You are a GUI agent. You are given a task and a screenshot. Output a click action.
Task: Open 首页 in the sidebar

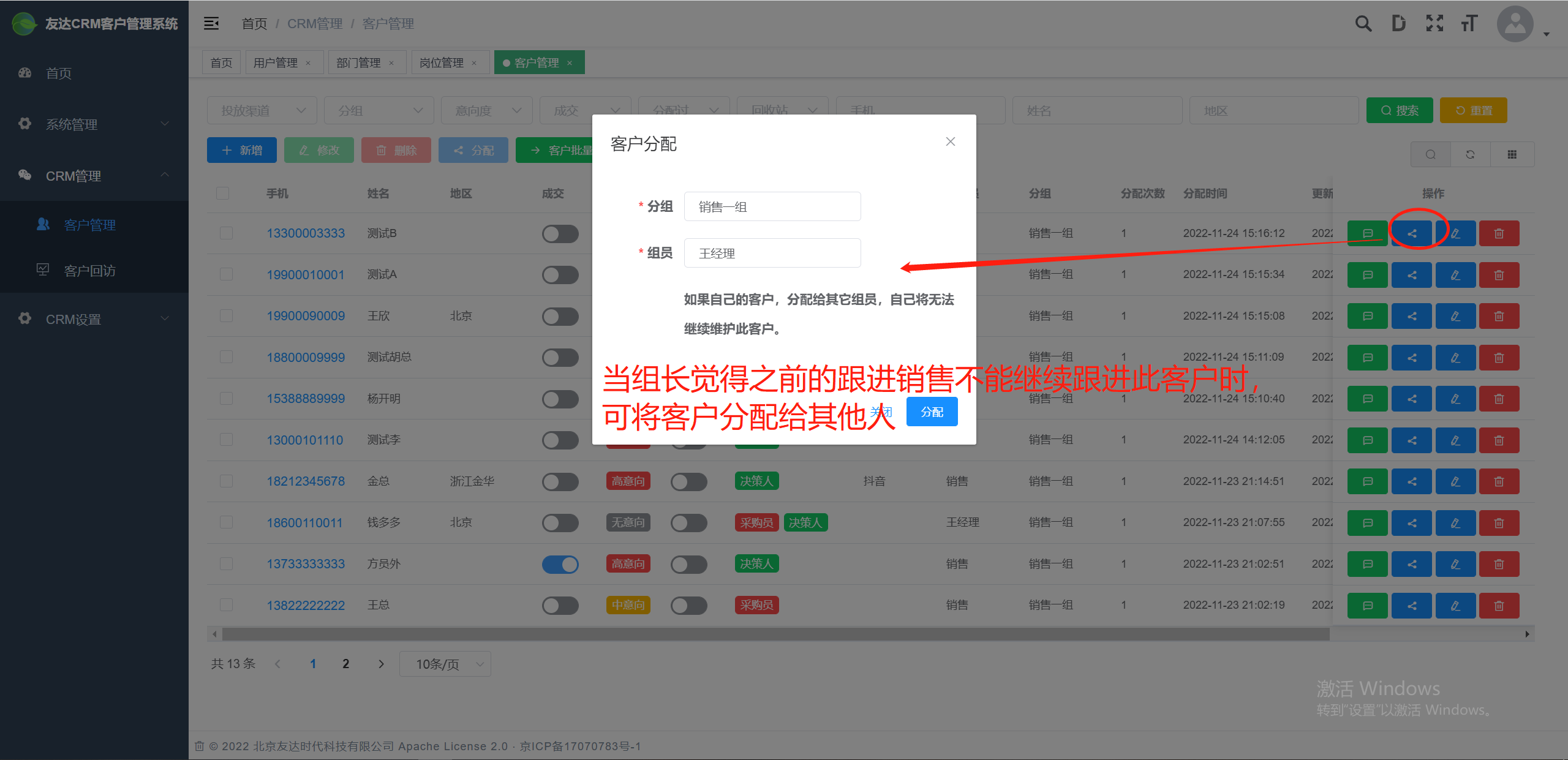(x=94, y=73)
